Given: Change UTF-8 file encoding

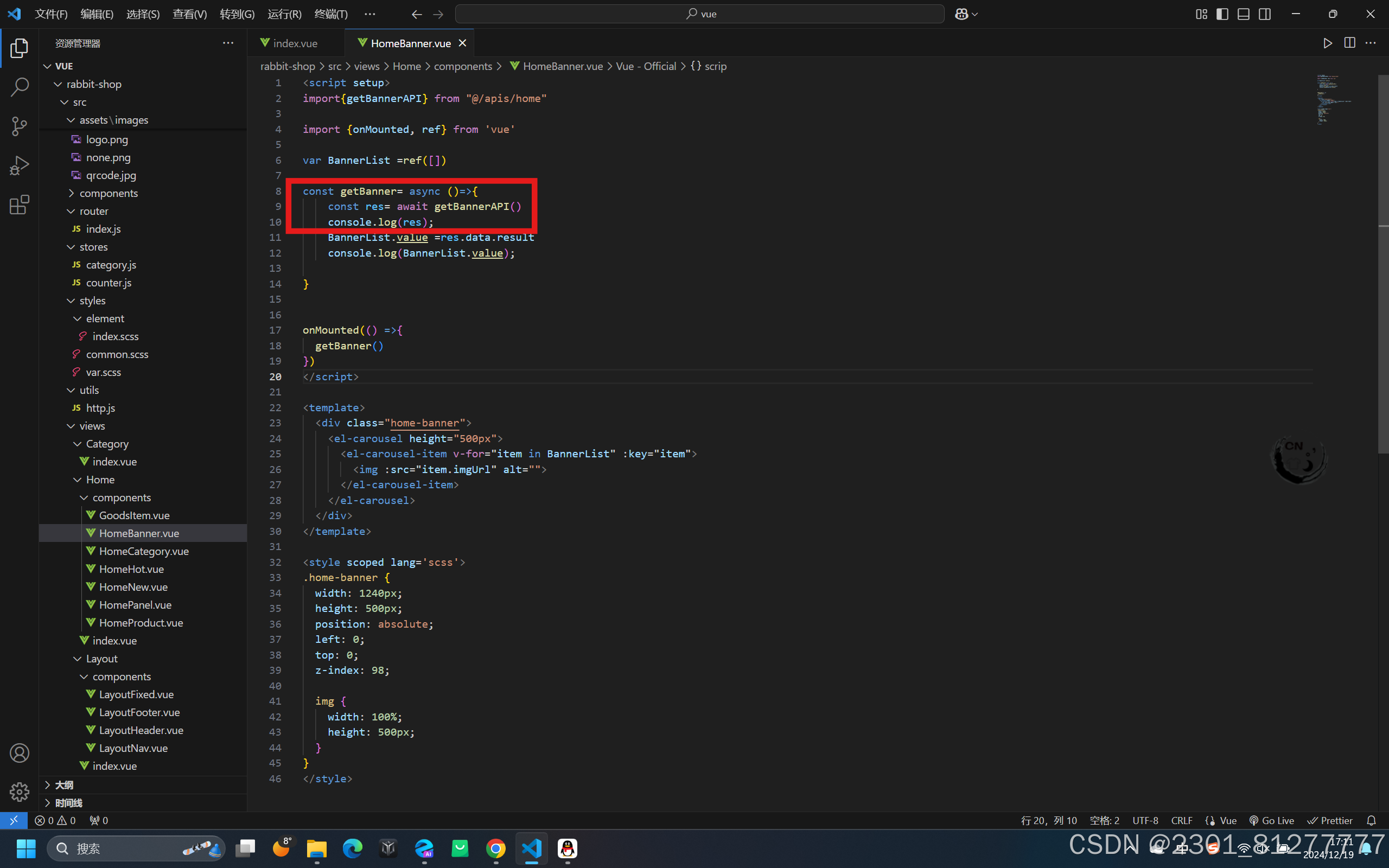Looking at the screenshot, I should point(1145,820).
